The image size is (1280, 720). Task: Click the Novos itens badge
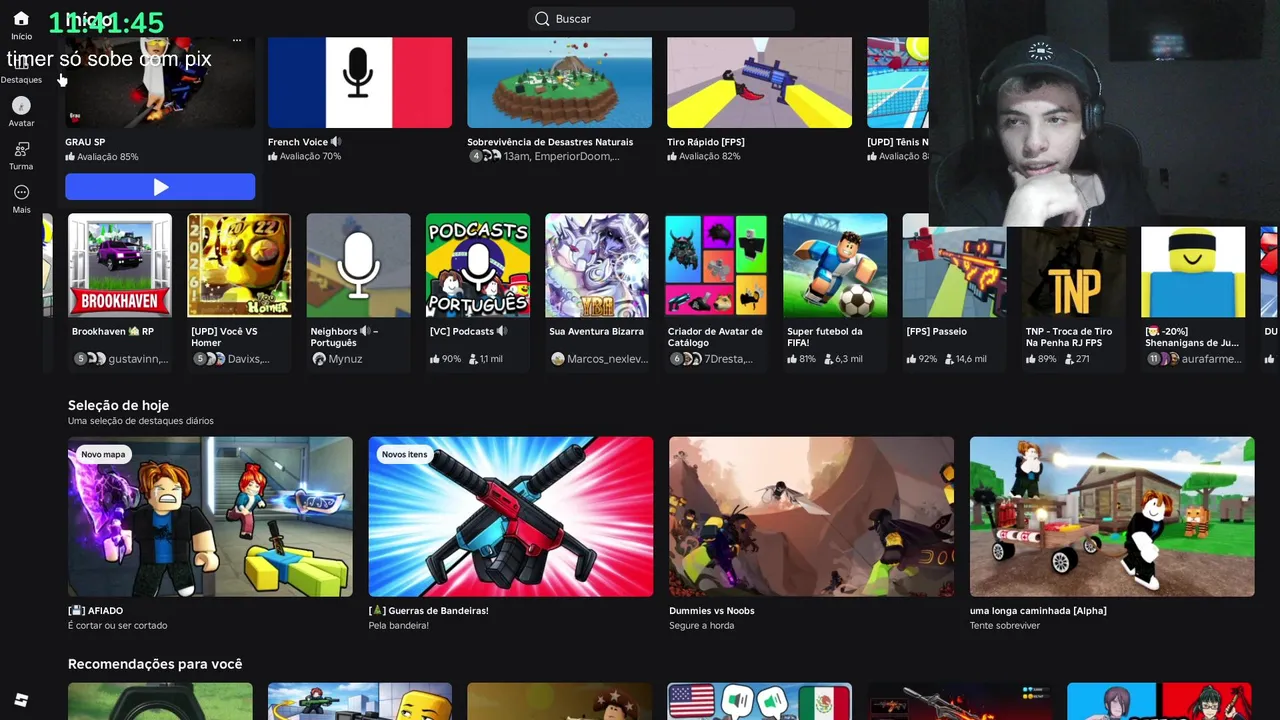404,454
